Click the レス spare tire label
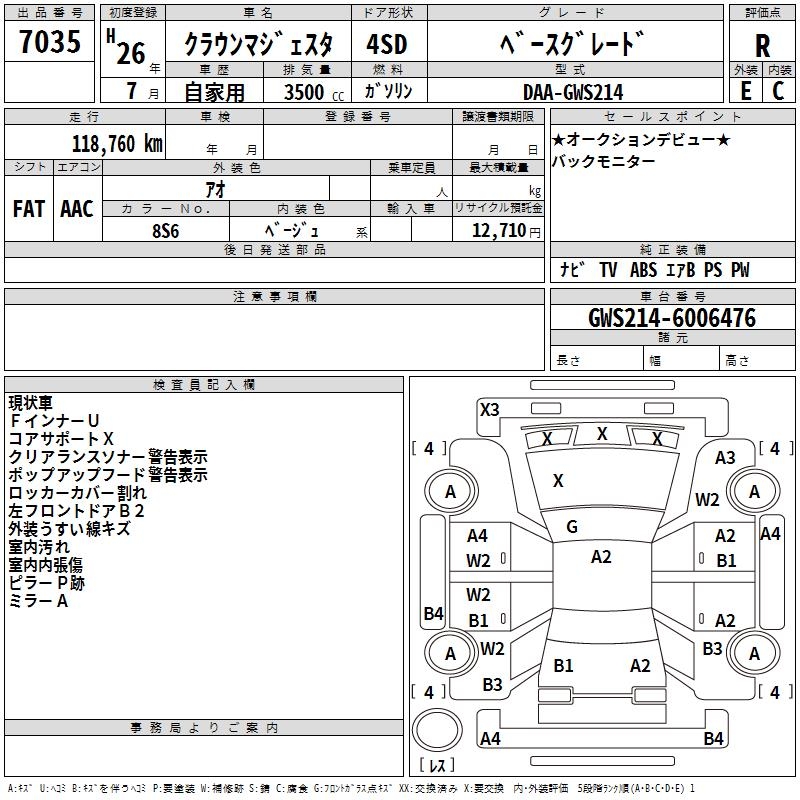 pyautogui.click(x=437, y=765)
